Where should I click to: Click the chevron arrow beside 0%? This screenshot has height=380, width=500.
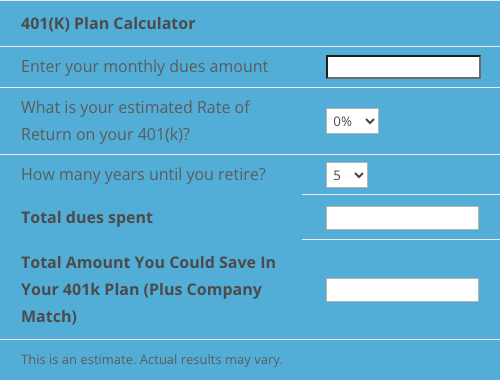pos(370,121)
